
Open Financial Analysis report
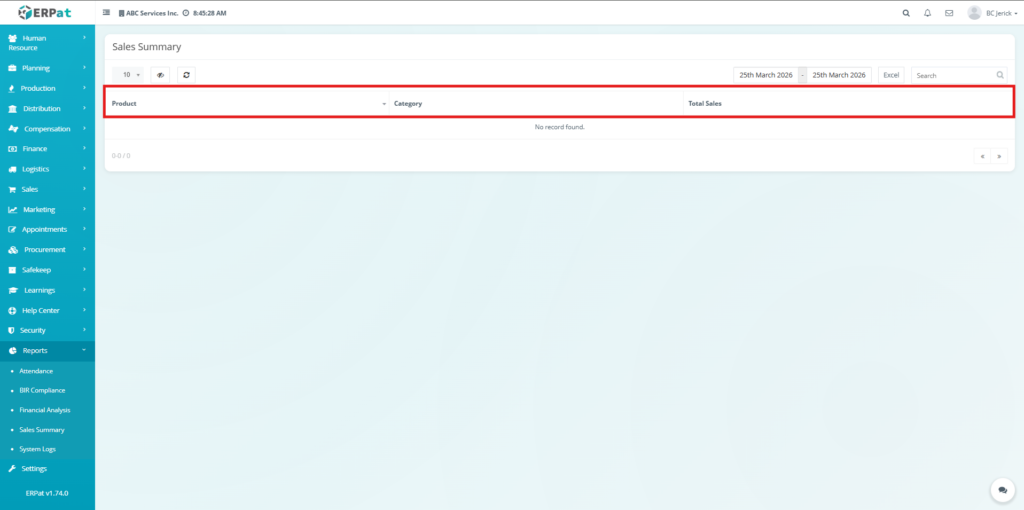(x=45, y=410)
